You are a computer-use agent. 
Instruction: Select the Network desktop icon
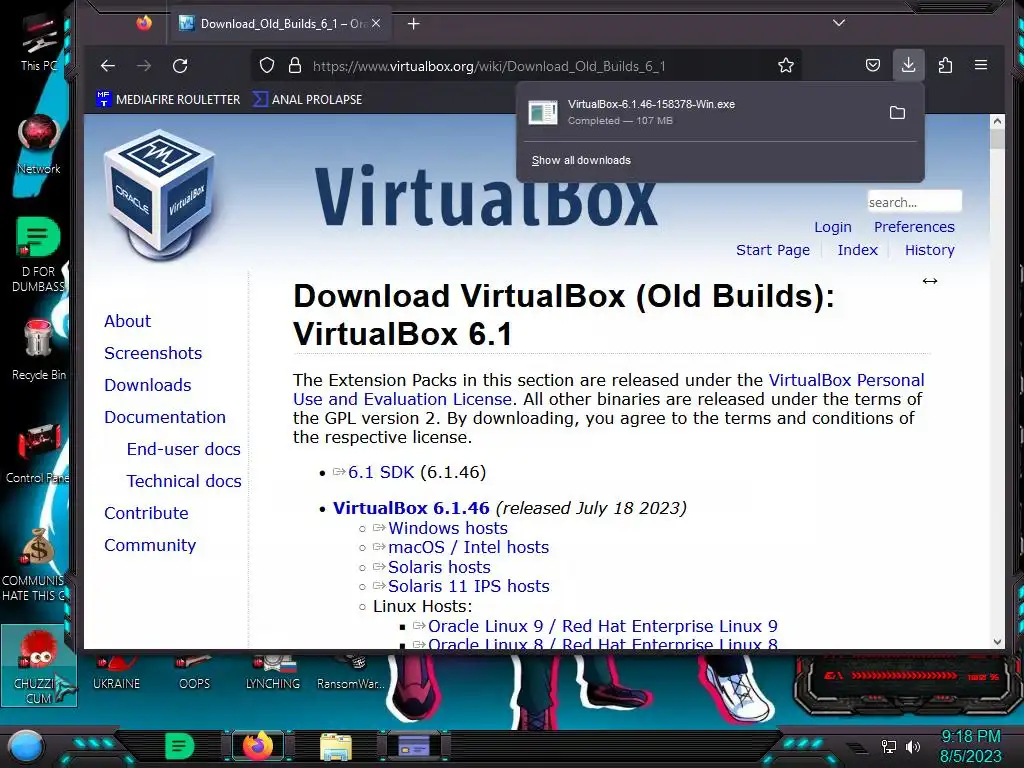click(39, 144)
